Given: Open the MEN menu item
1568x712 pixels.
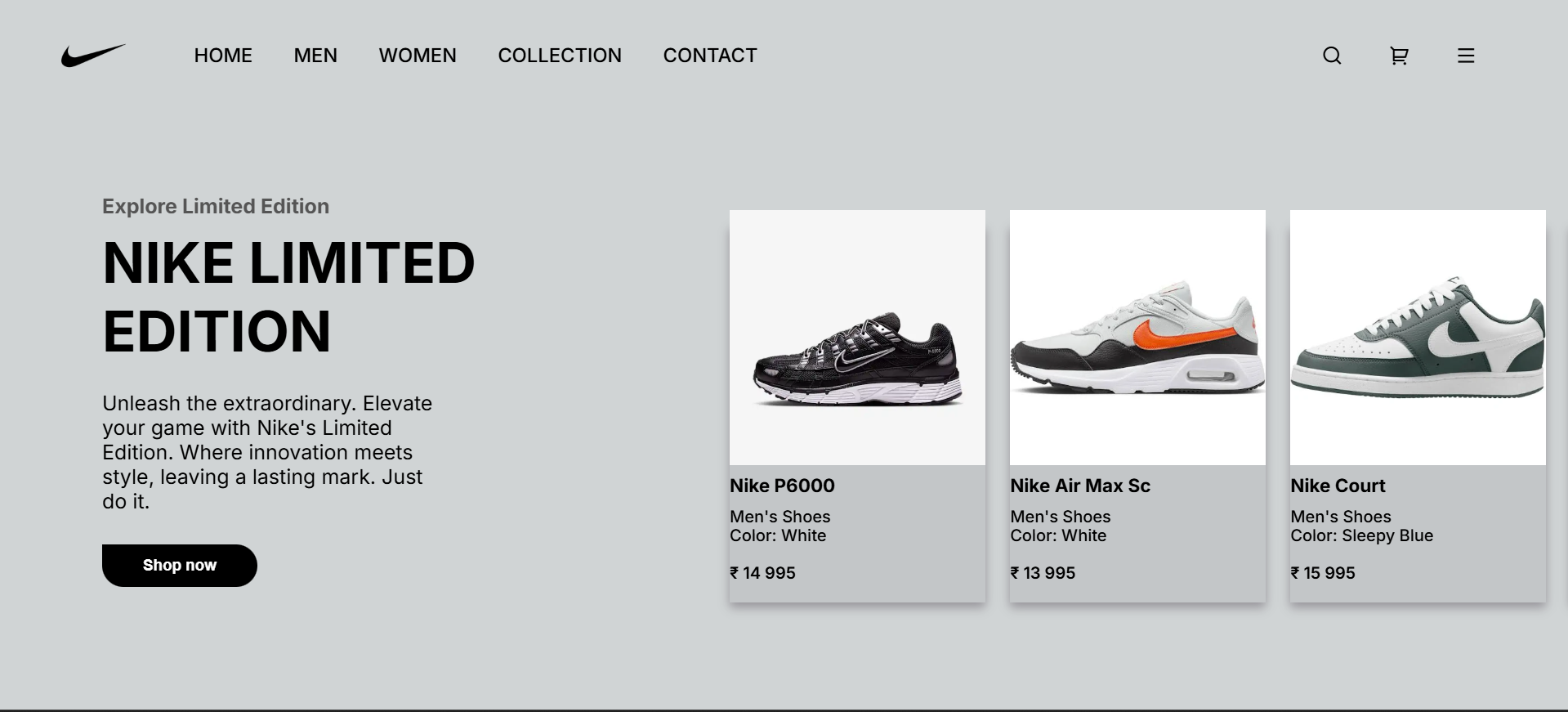Looking at the screenshot, I should [x=315, y=56].
